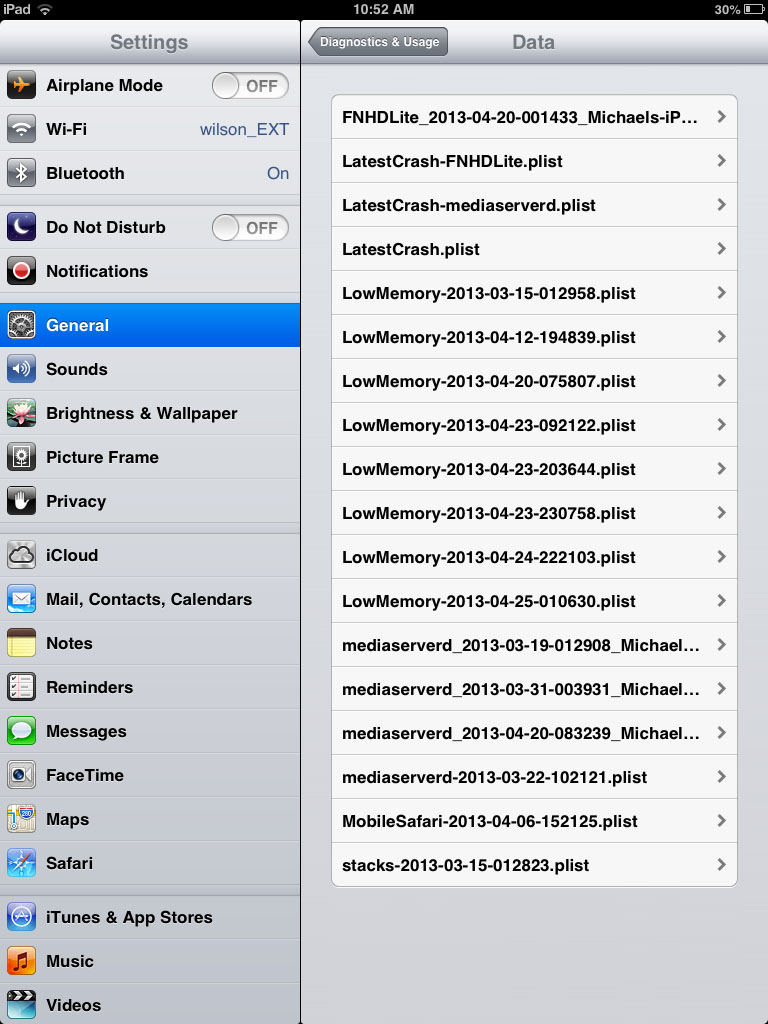Tap the battery icon in status bar

(x=754, y=9)
